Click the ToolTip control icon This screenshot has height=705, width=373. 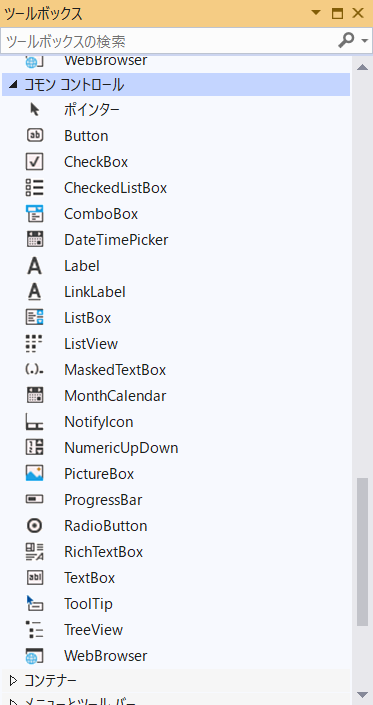pos(35,603)
